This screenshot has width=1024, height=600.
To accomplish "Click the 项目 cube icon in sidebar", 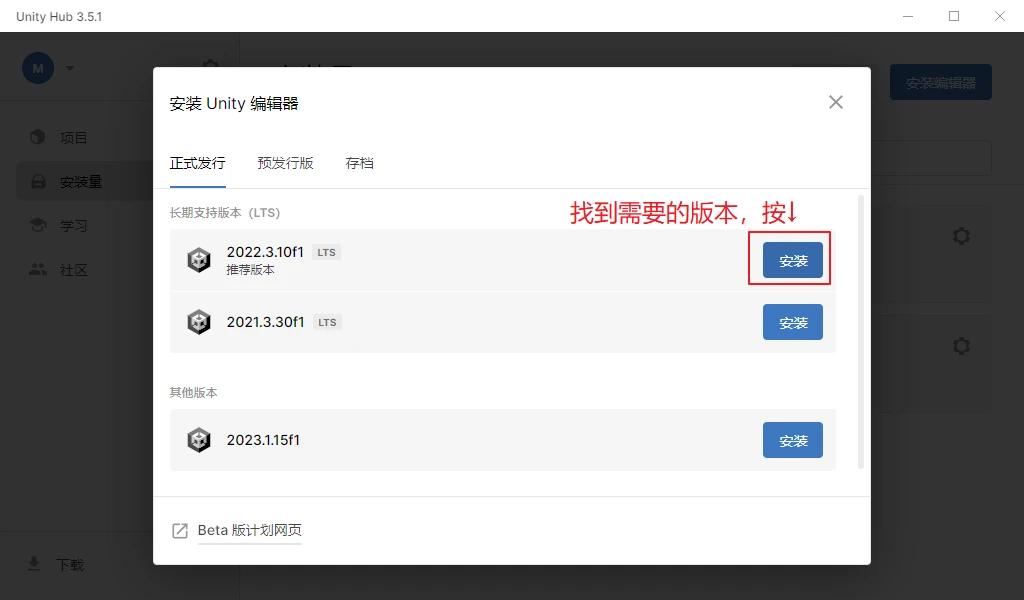I will (38, 137).
